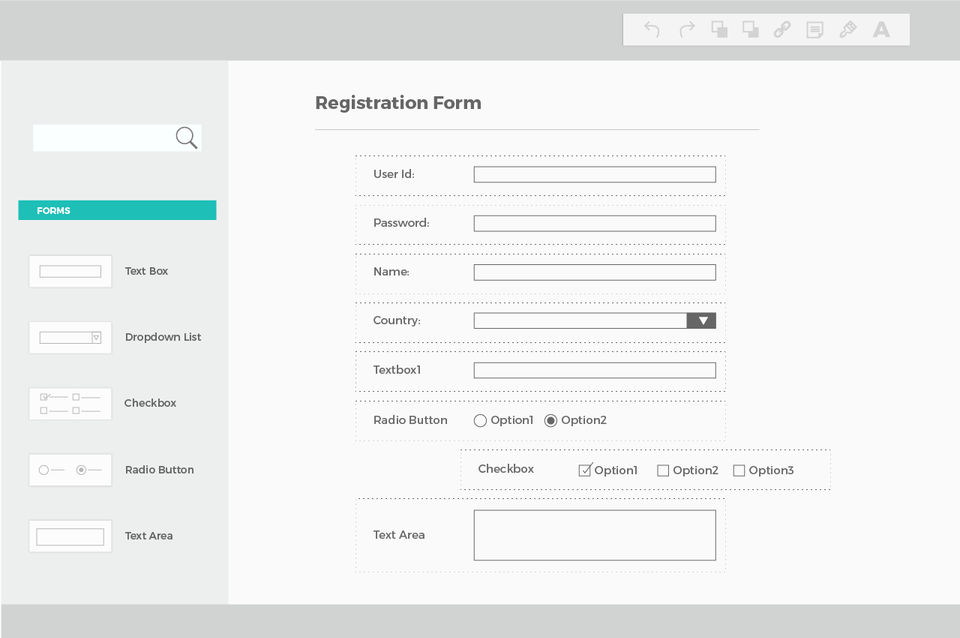Click the sidebar 'Radio Button' label

[159, 470]
